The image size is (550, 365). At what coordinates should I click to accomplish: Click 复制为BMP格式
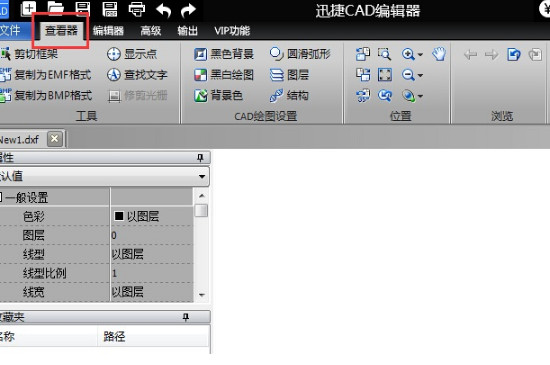(x=46, y=95)
